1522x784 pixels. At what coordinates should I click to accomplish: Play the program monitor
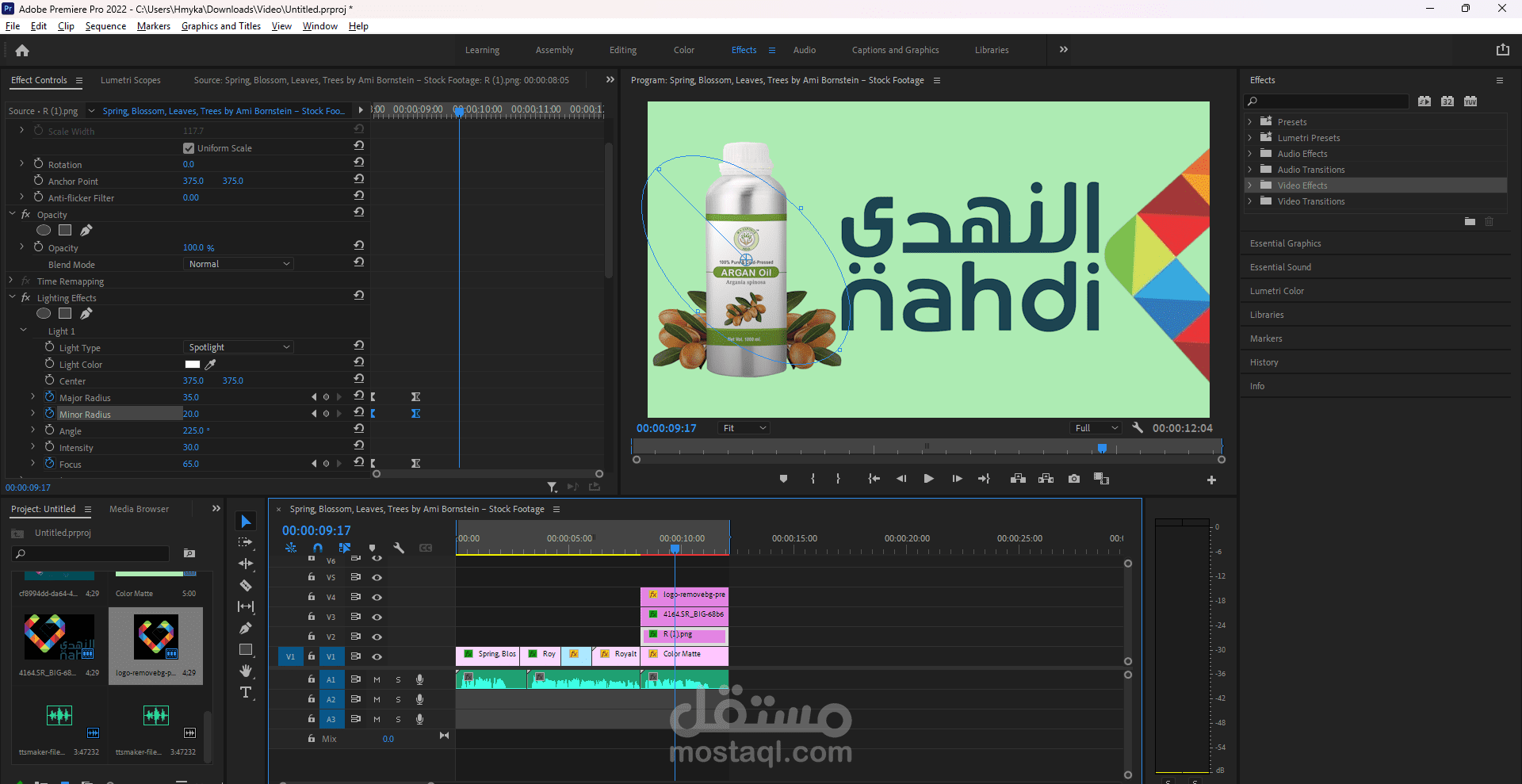point(928,479)
